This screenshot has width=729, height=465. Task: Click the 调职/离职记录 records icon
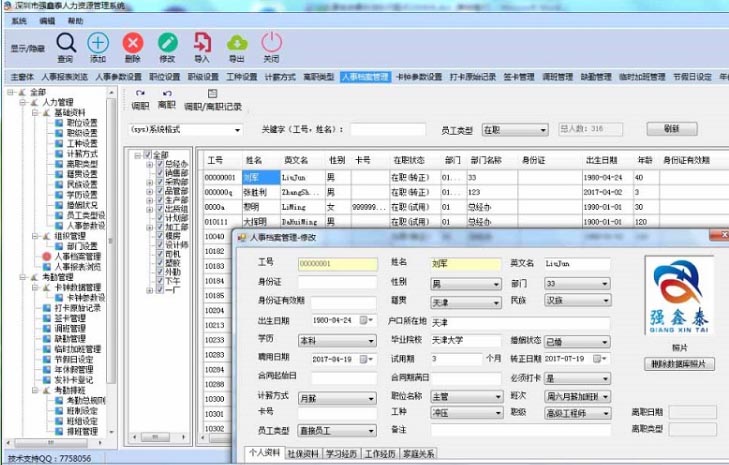point(212,93)
